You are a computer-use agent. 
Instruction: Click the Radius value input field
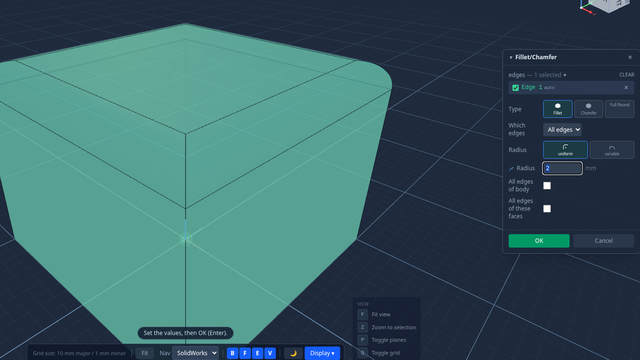pos(562,168)
